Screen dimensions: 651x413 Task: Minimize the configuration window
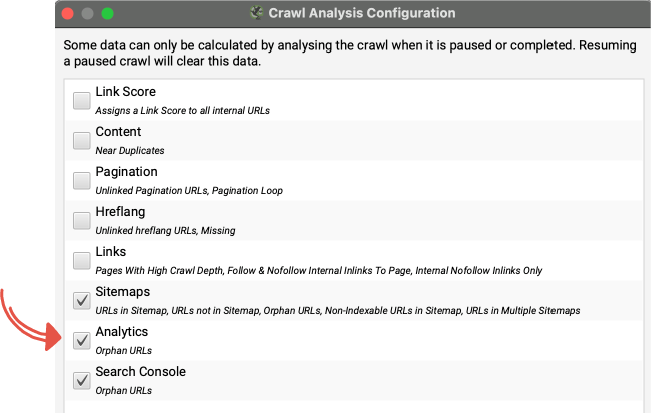coord(88,14)
